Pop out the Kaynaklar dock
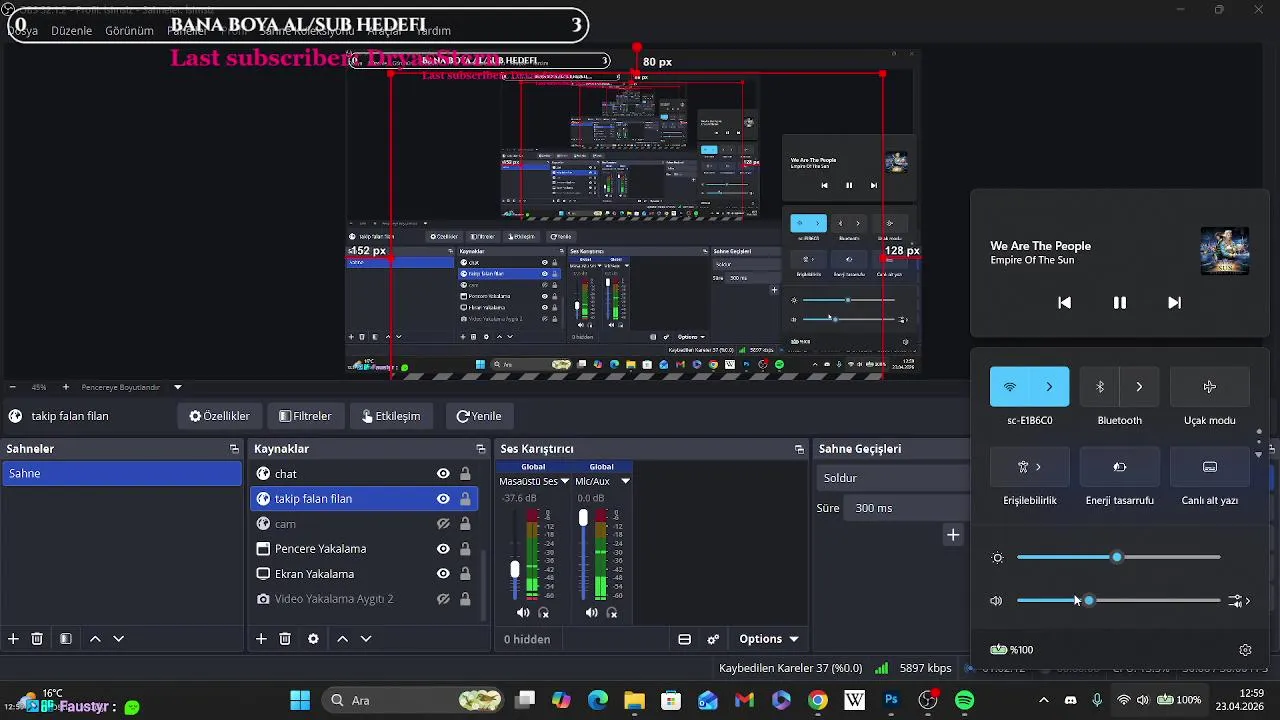1280x720 pixels. click(x=481, y=449)
